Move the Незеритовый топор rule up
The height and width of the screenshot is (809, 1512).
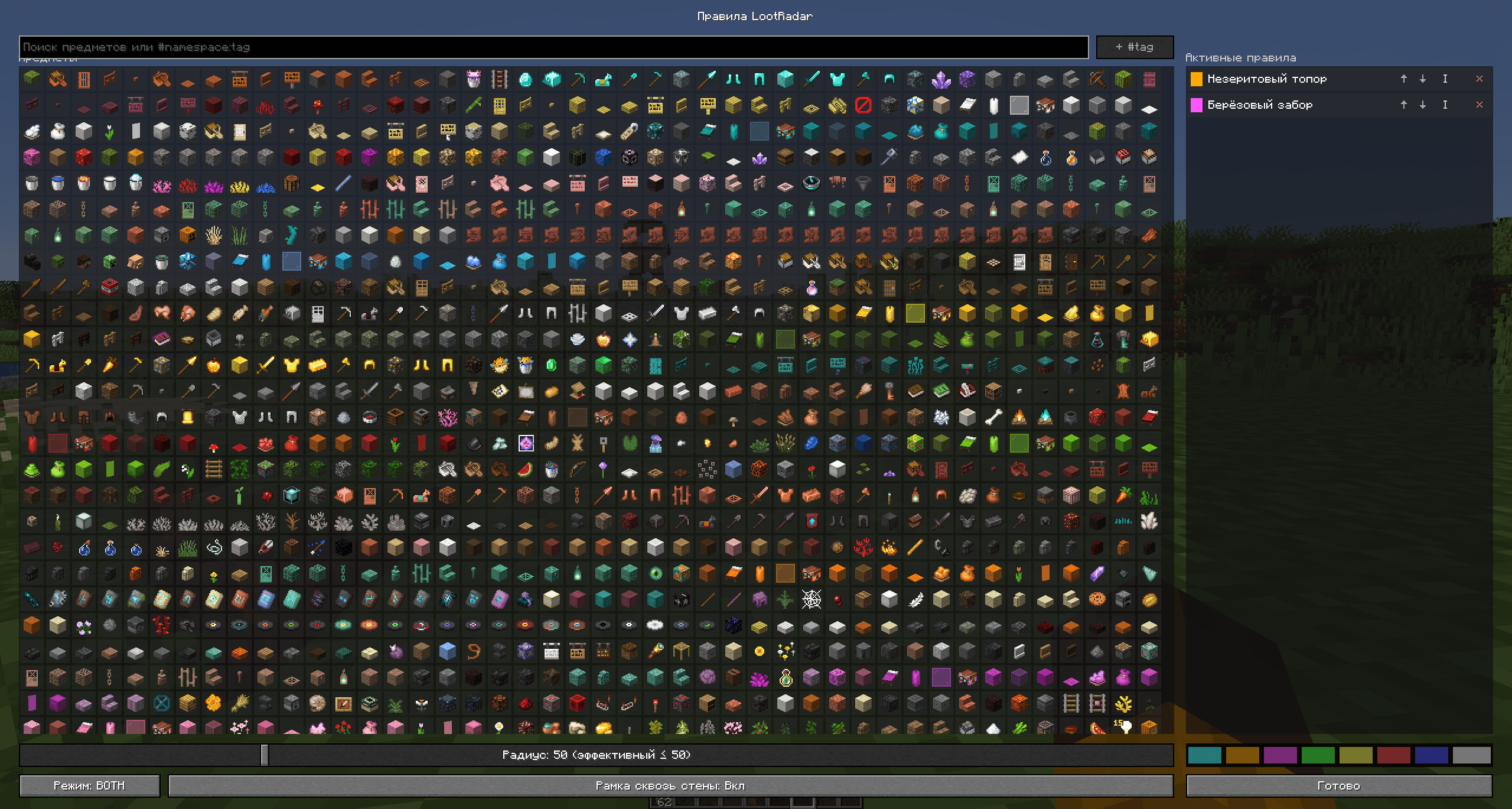tap(1404, 79)
